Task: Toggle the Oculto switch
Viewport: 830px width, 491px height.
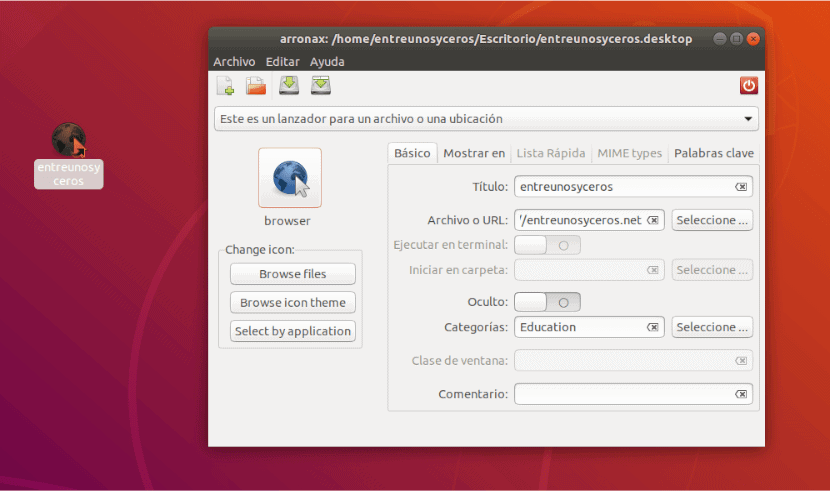Action: point(547,302)
